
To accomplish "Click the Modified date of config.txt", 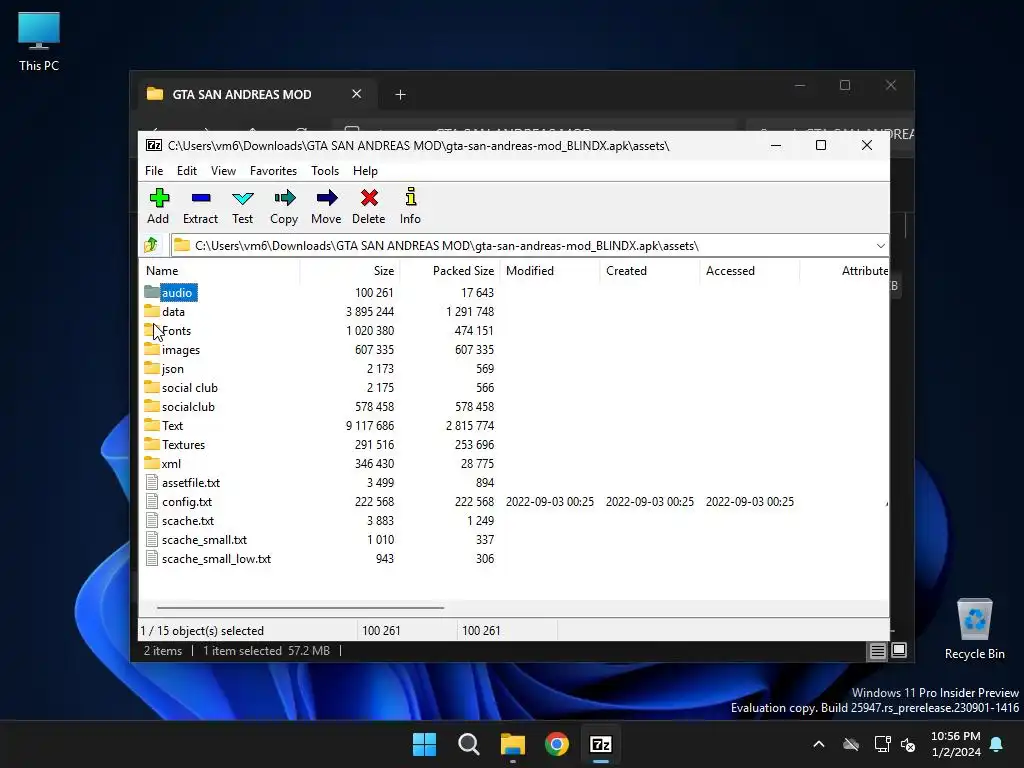I will tap(550, 502).
